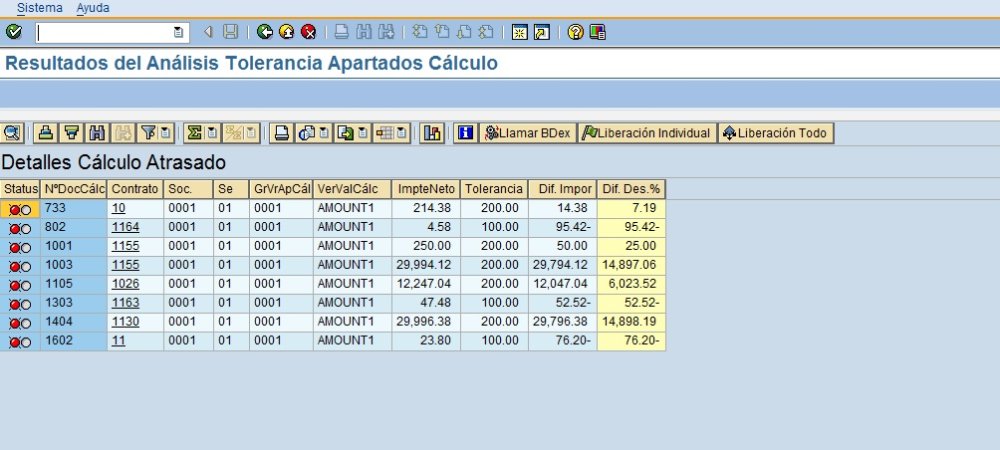Viewport: 1000px width, 450px height.
Task: Click the Display graphic chart icon
Action: 432,133
